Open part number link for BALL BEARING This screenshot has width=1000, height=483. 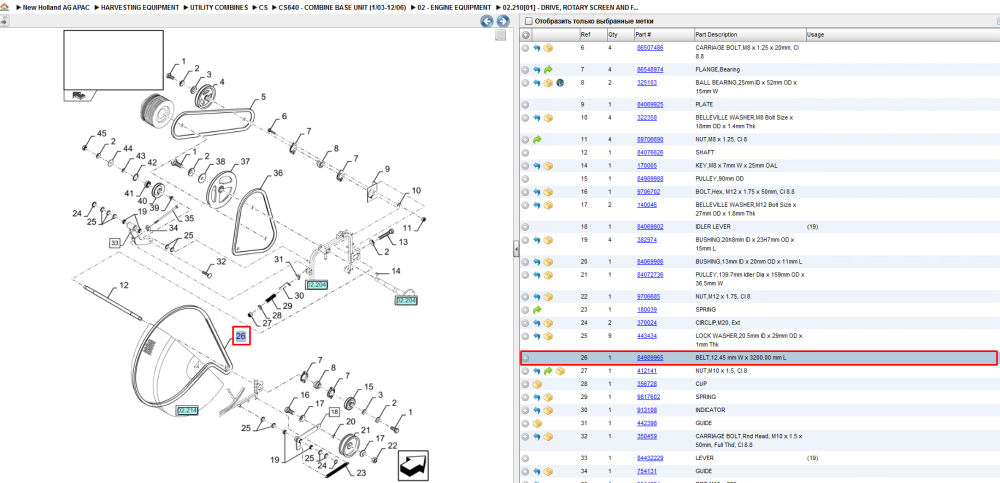647,82
